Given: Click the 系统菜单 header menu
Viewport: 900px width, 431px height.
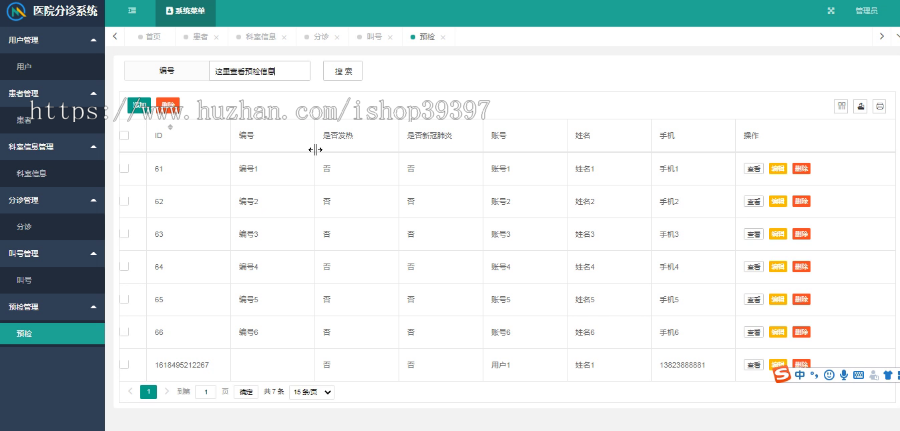Looking at the screenshot, I should coord(185,11).
